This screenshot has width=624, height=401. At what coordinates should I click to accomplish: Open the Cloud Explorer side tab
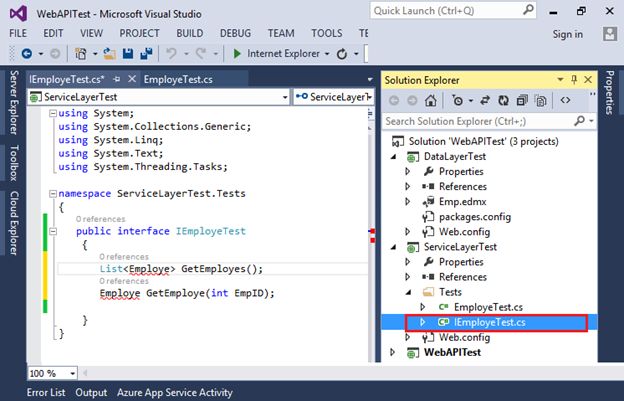[x=14, y=223]
